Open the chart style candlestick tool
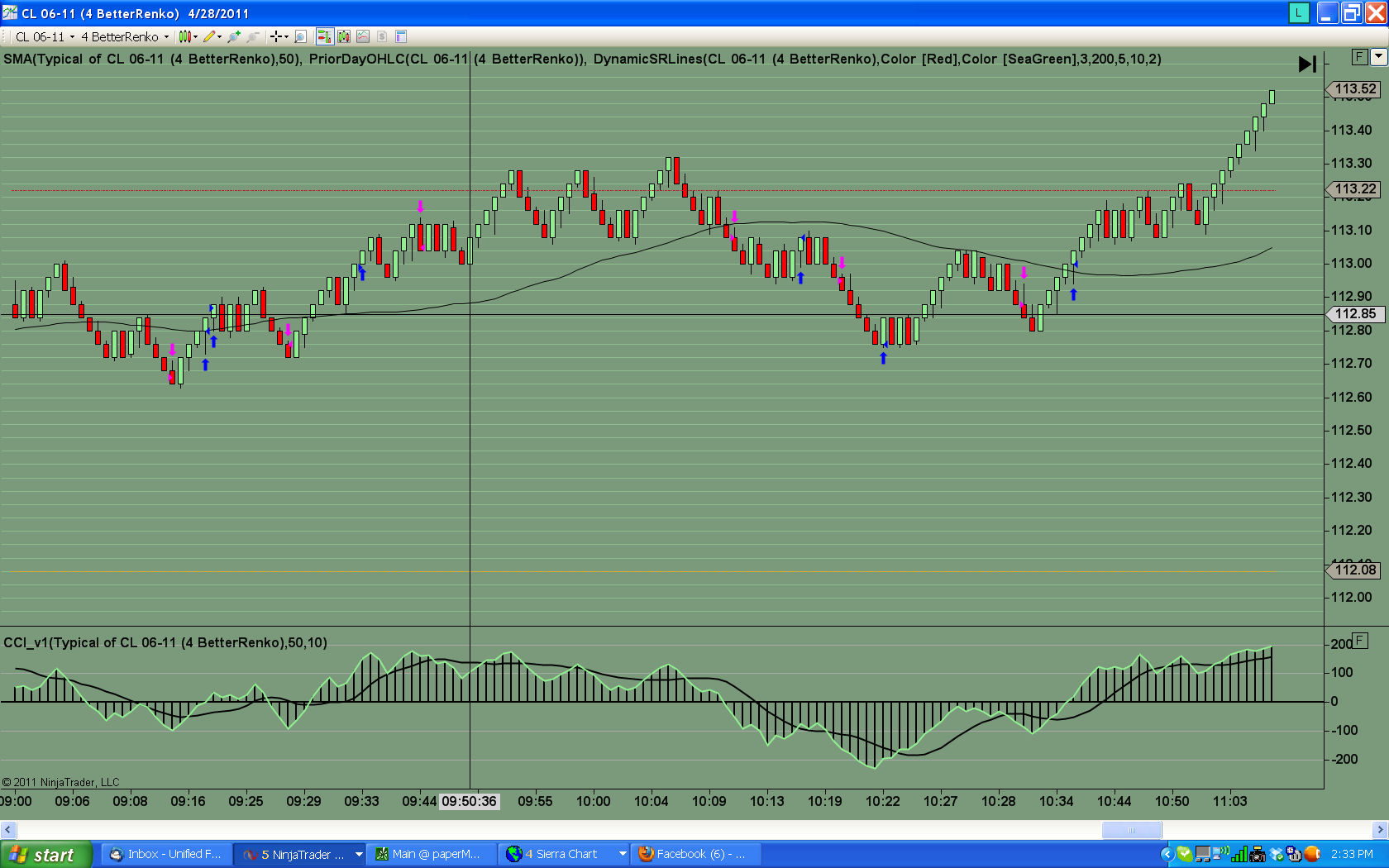The width and height of the screenshot is (1389, 868). tap(184, 36)
